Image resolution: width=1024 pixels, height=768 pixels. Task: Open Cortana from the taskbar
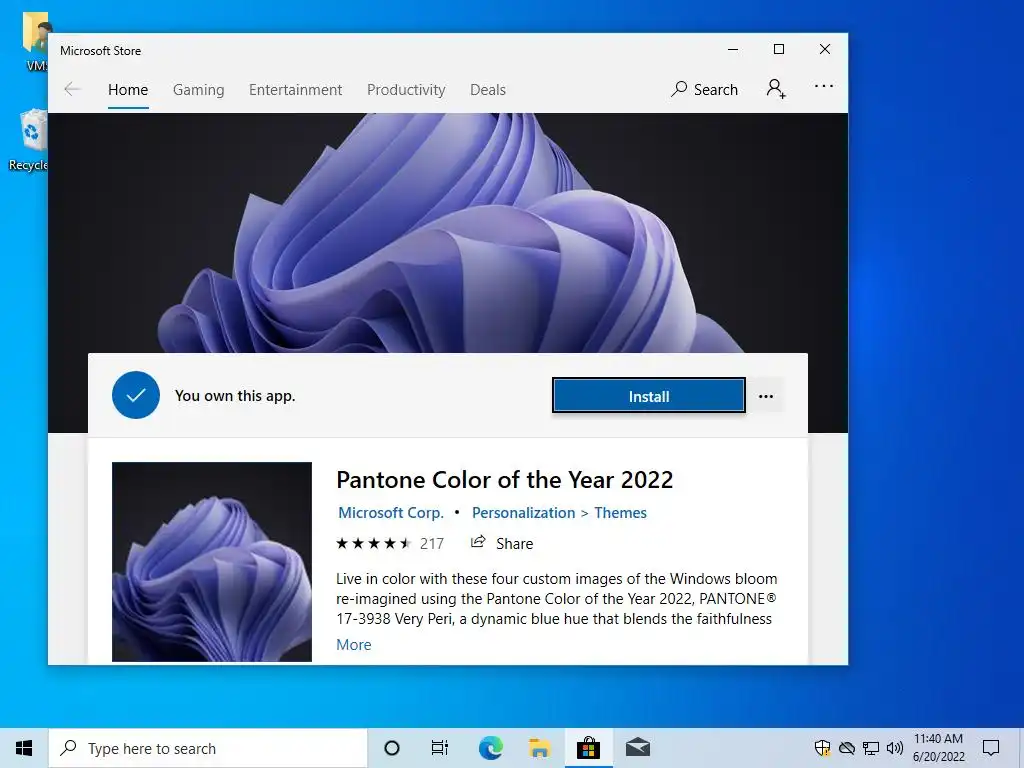392,748
